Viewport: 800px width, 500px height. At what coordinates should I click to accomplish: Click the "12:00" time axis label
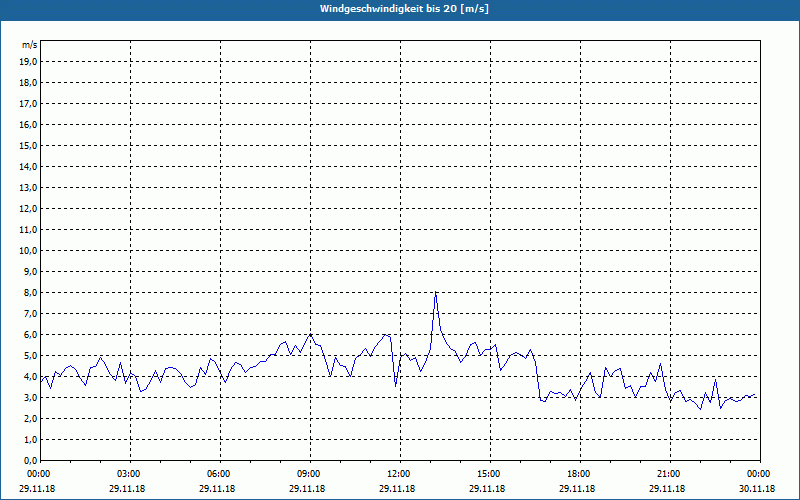(x=397, y=474)
